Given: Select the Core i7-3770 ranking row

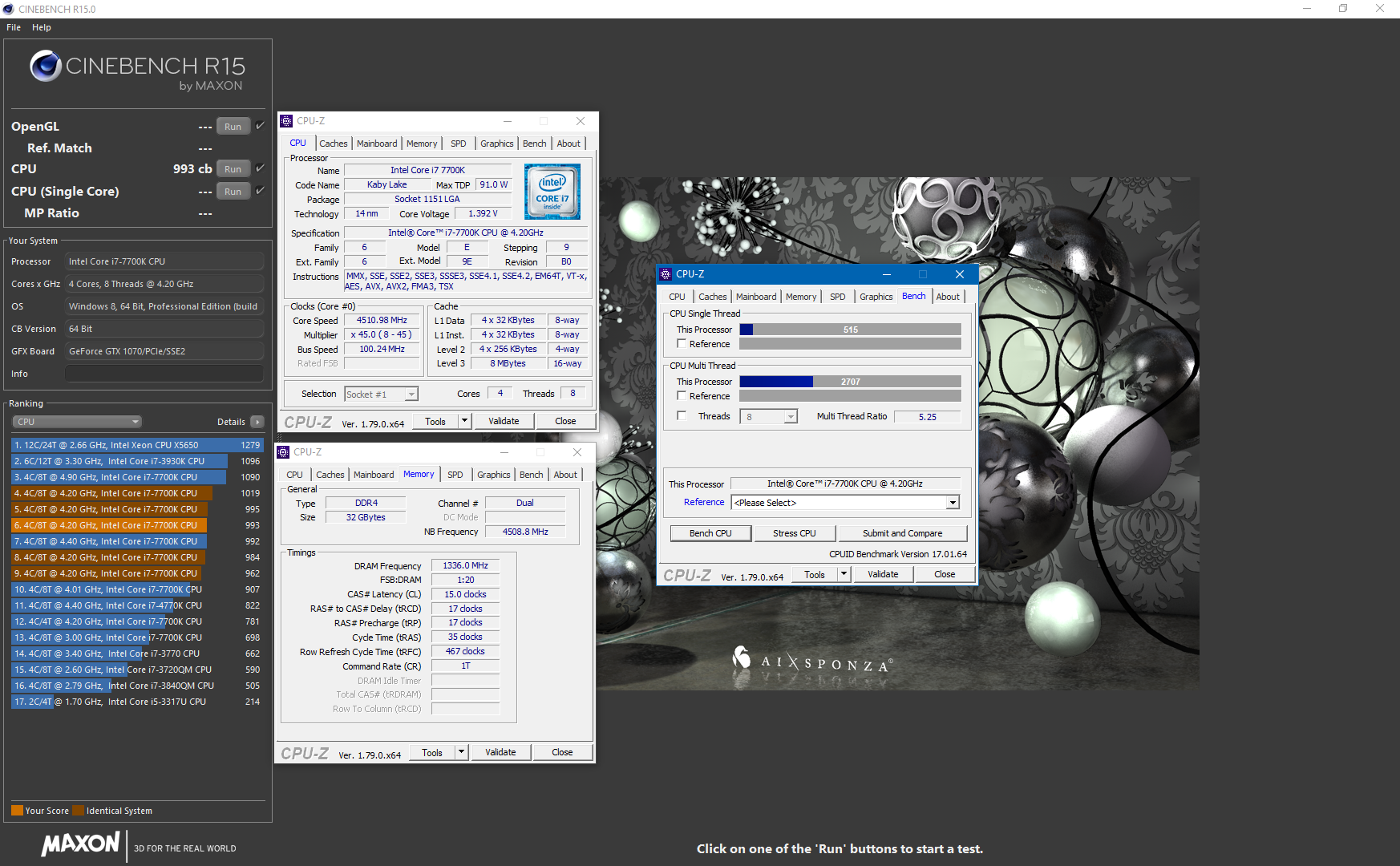Looking at the screenshot, I should click(137, 654).
